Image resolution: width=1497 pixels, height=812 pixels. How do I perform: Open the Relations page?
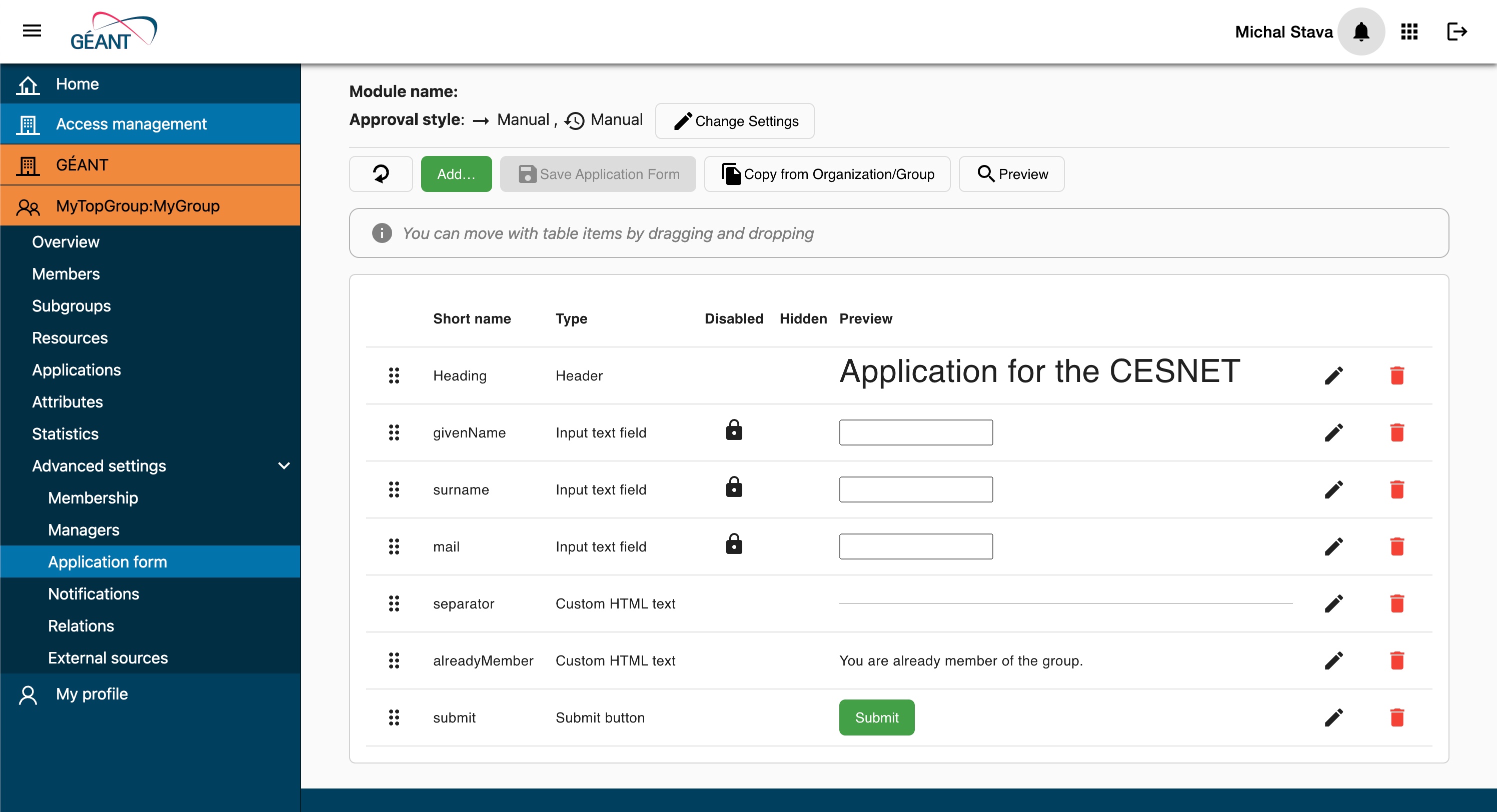click(x=151, y=625)
